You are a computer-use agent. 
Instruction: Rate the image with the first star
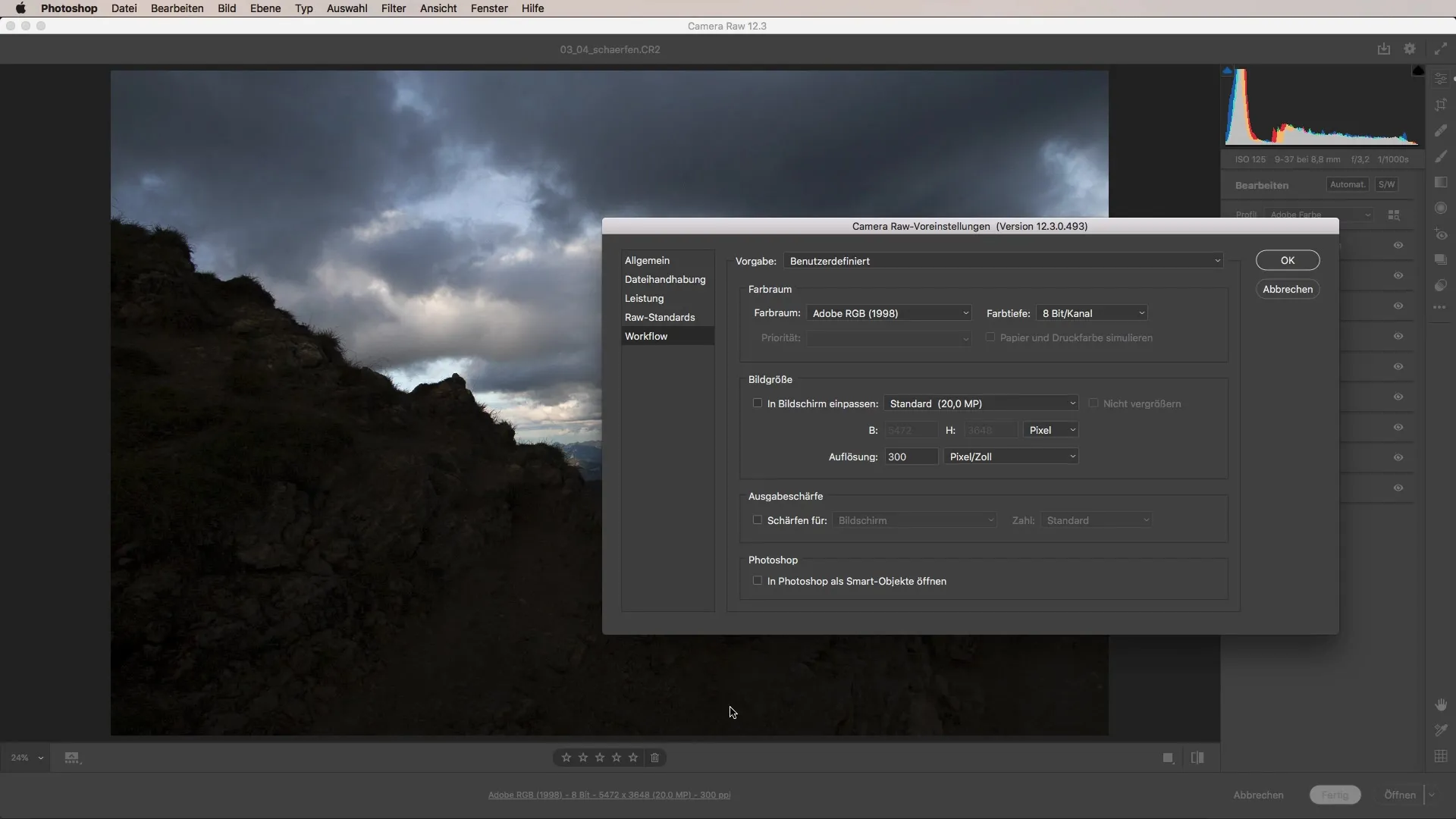click(x=566, y=758)
